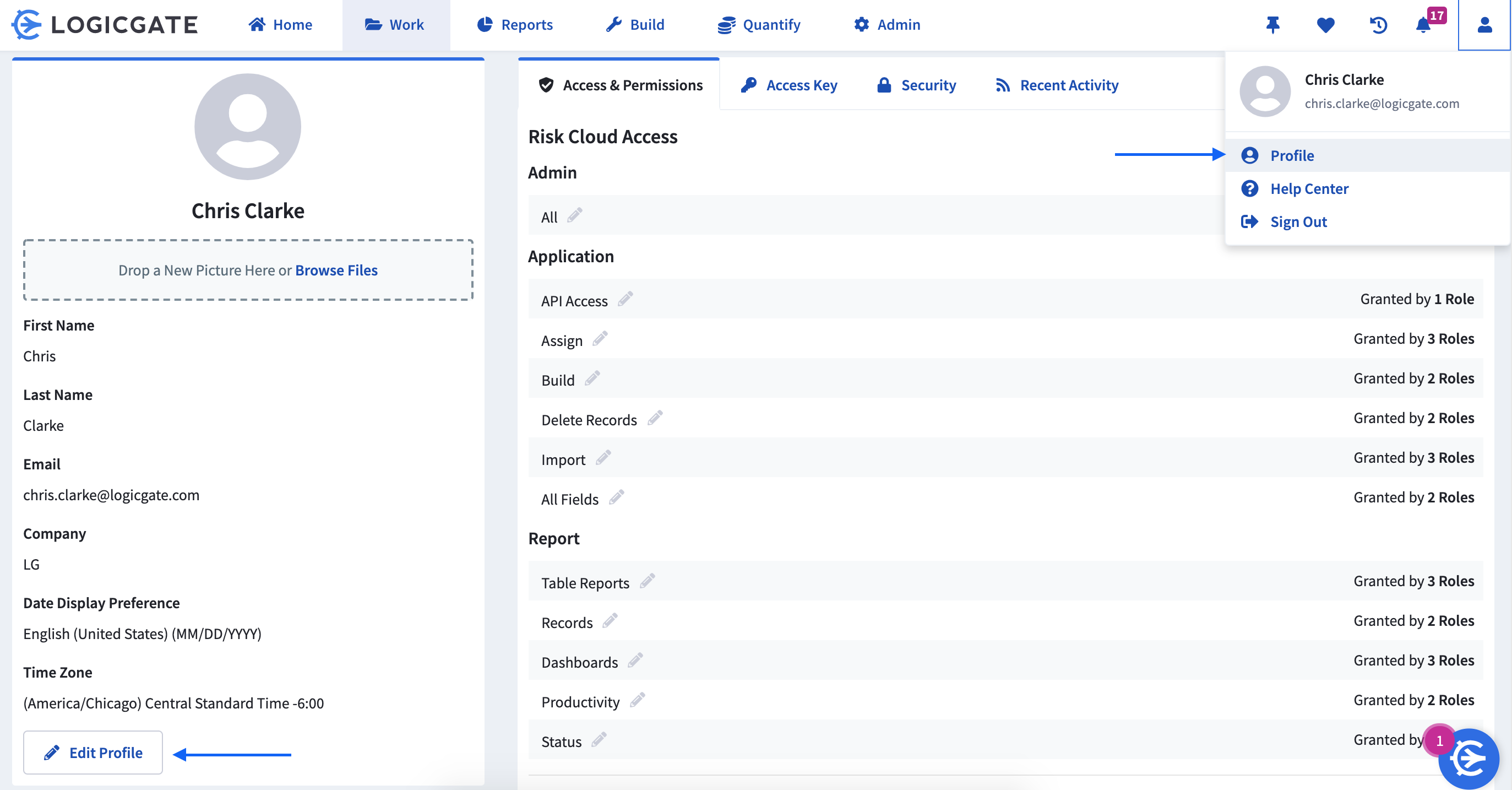Click the pencil icon beside Records

tap(611, 620)
